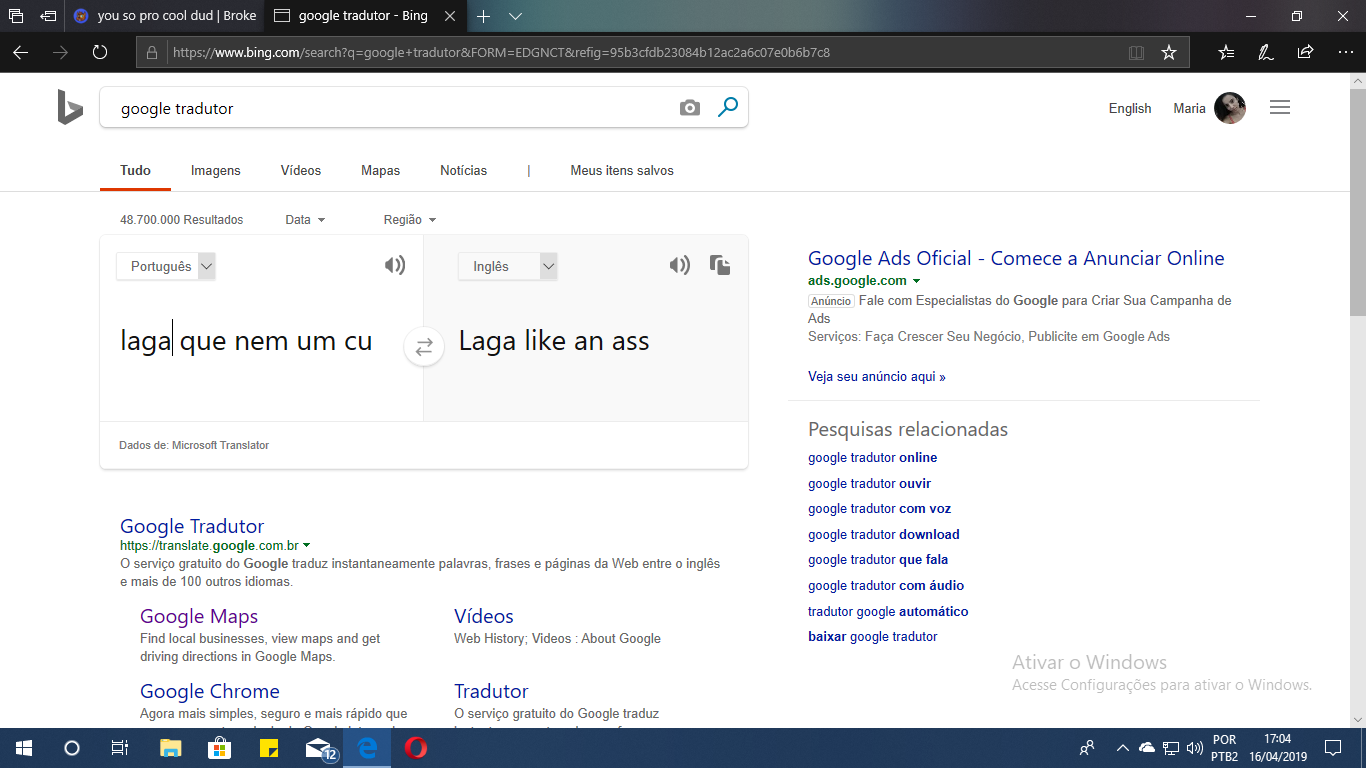Screen dimensions: 1366x768
Task: Add page to favorites with the star icon
Action: pyautogui.click(x=1169, y=52)
